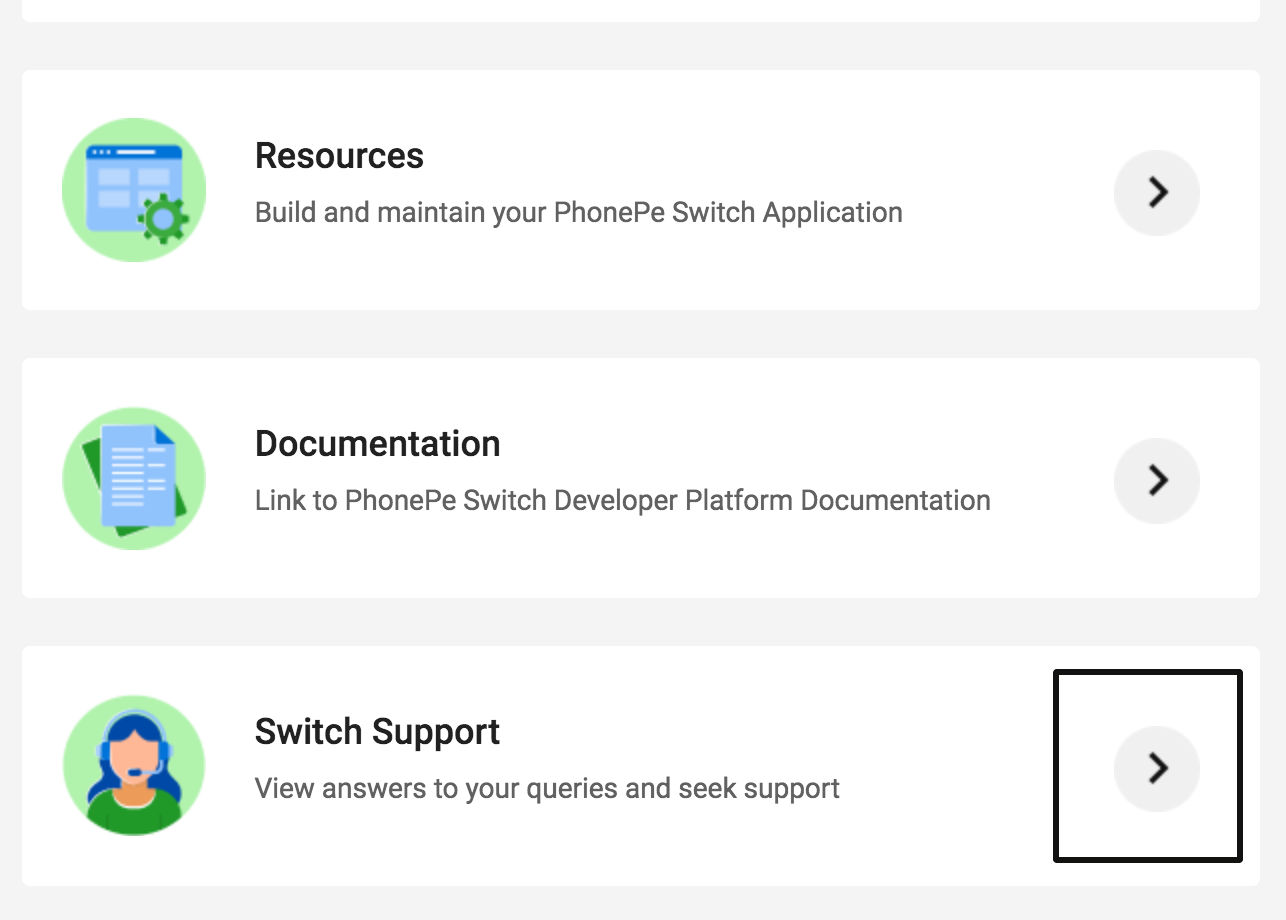Viewport: 1286px width, 920px height.
Task: Select the Resources heading
Action: point(339,156)
